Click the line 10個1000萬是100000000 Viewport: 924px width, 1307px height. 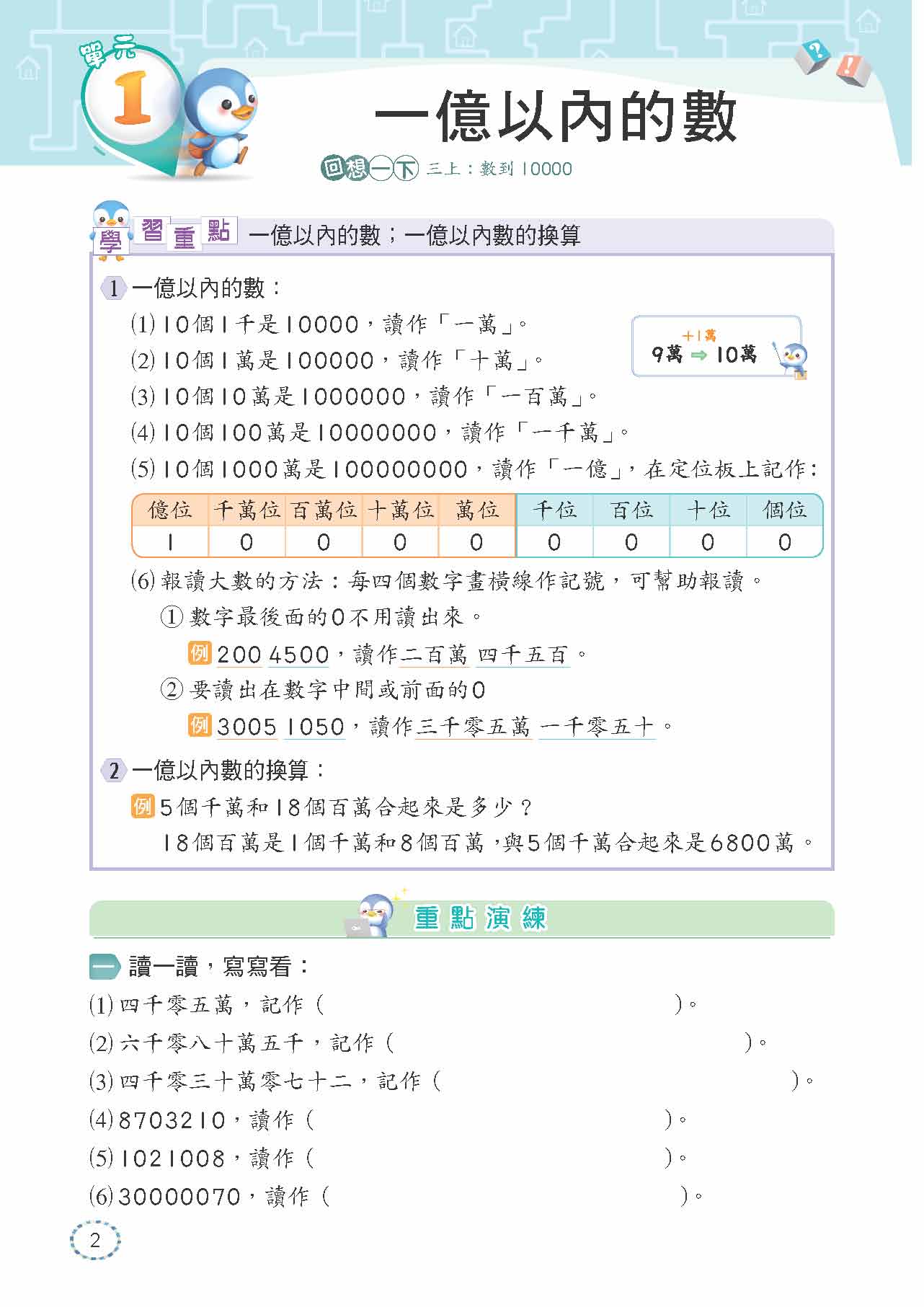[475, 469]
